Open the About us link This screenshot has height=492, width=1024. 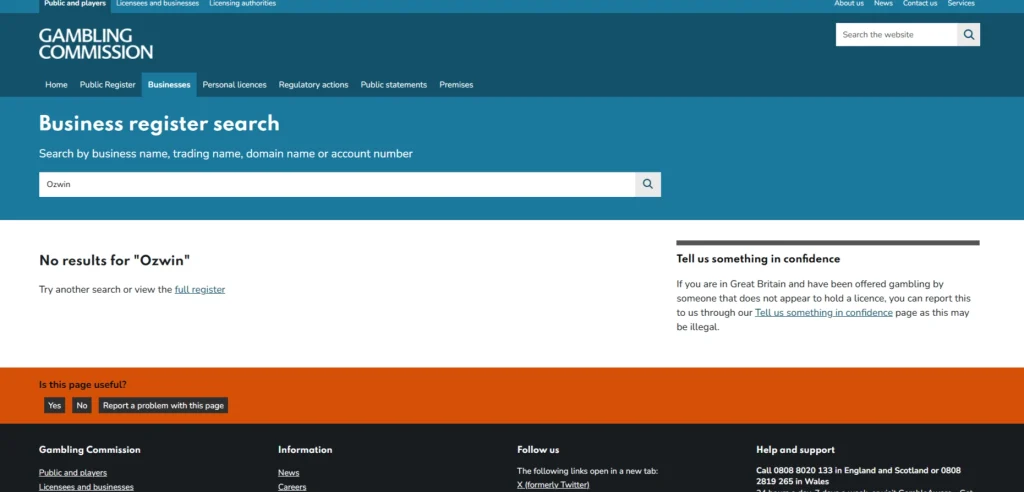tap(849, 4)
